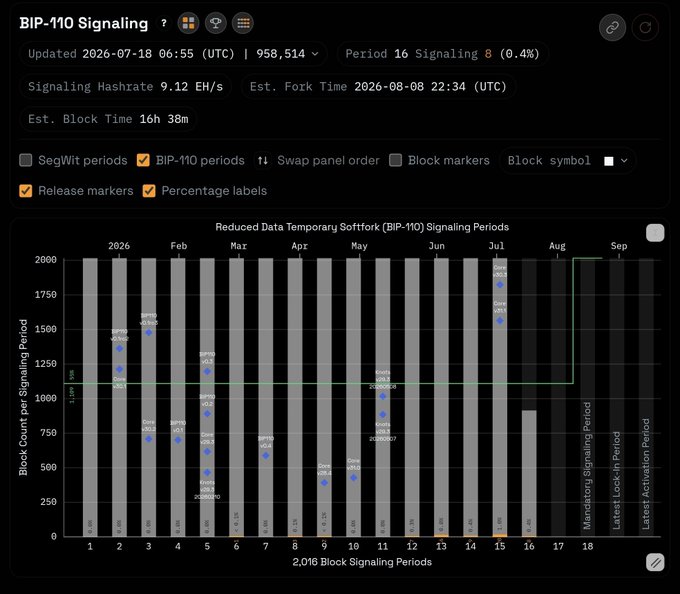Click the Sep month label on the top axis
The width and height of the screenshot is (680, 594).
(x=619, y=246)
